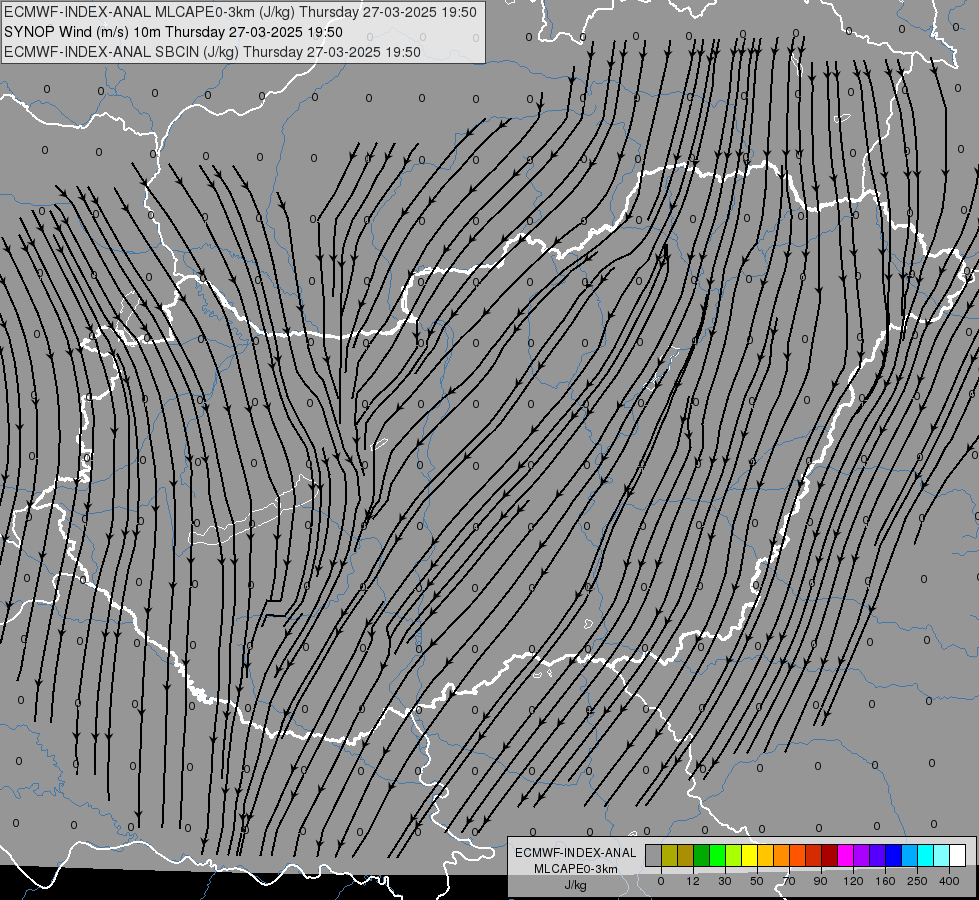Viewport: 979px width, 900px height.
Task: Click the MLCAPE0-3km title line at top
Action: (240, 12)
